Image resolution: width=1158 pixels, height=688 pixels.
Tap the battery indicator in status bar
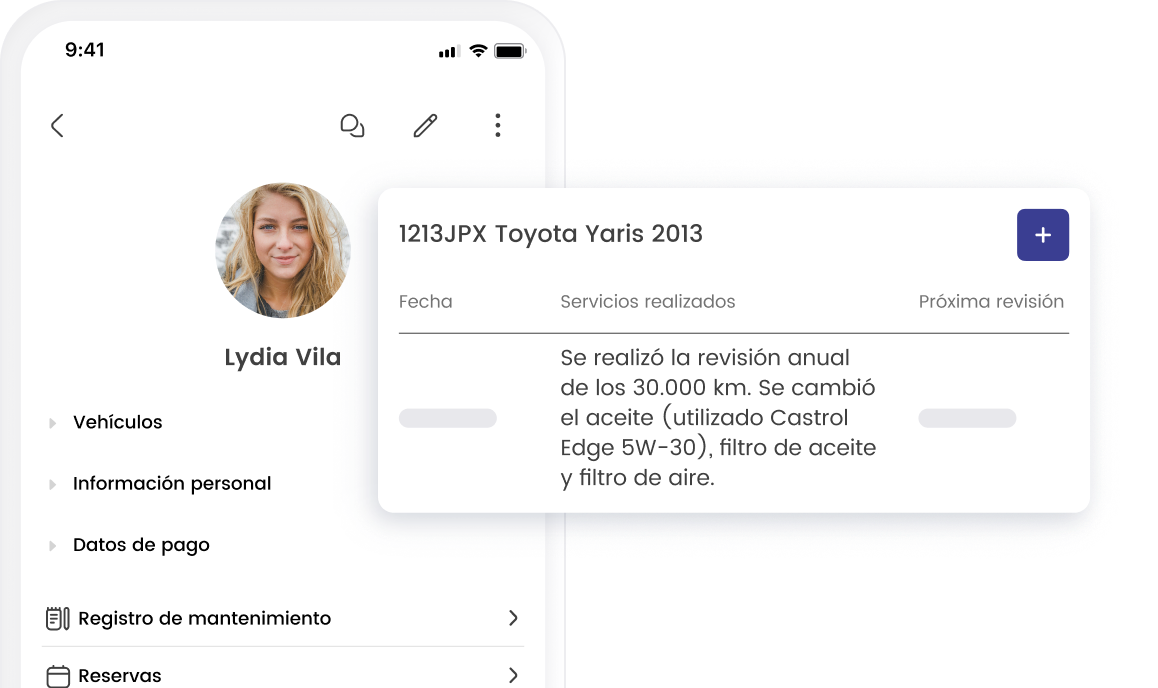[510, 51]
